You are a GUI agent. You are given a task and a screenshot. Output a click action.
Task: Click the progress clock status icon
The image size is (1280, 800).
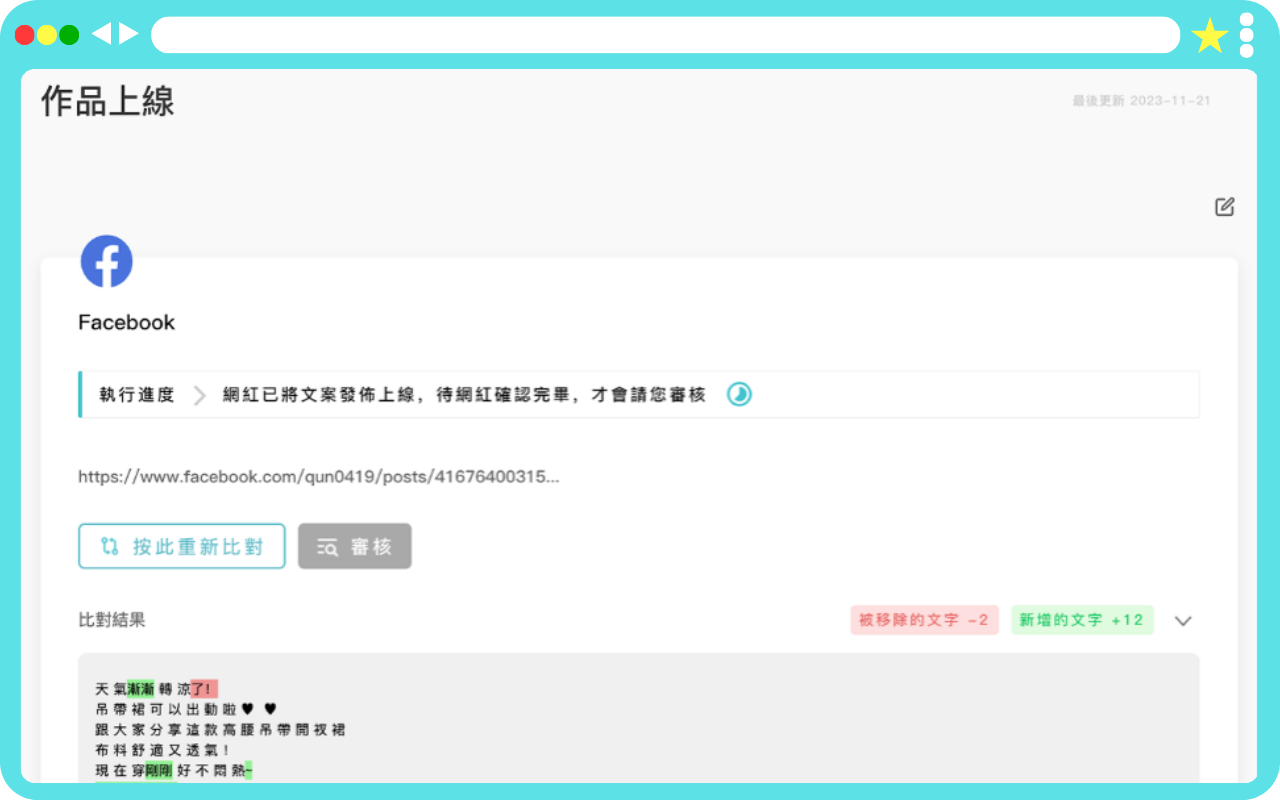click(x=739, y=394)
